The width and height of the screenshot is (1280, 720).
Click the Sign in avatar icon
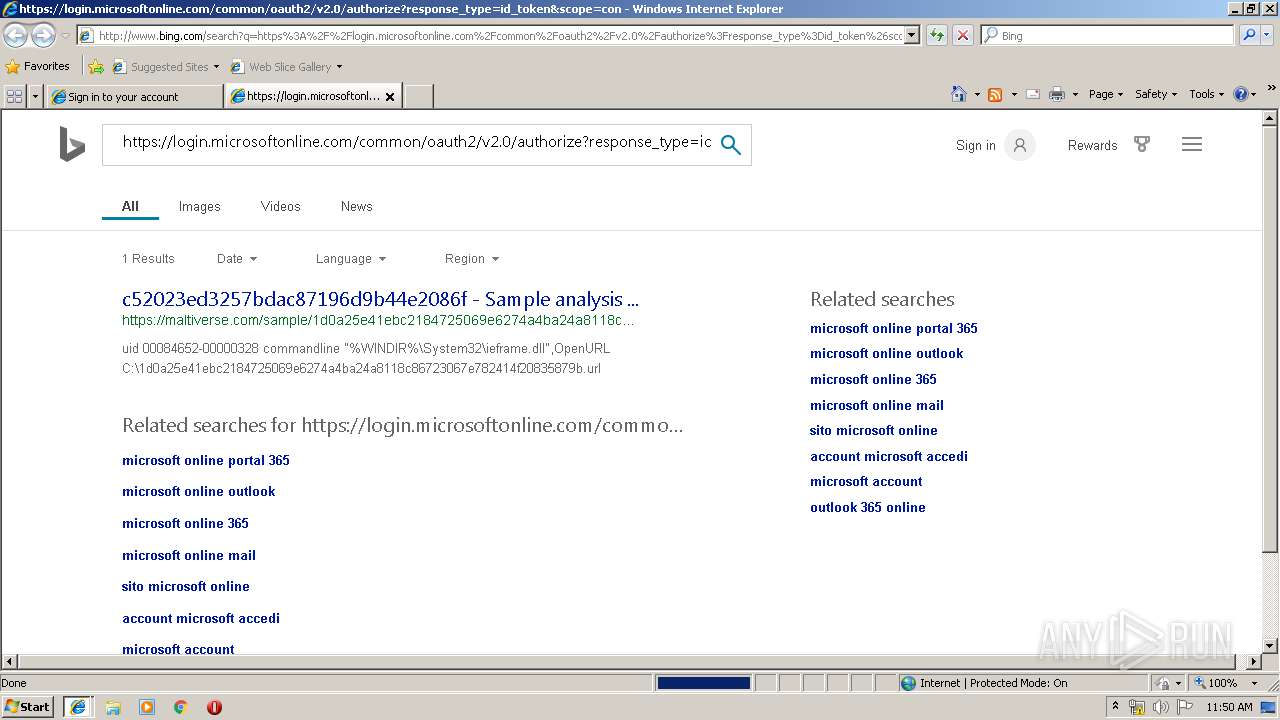coord(1020,145)
